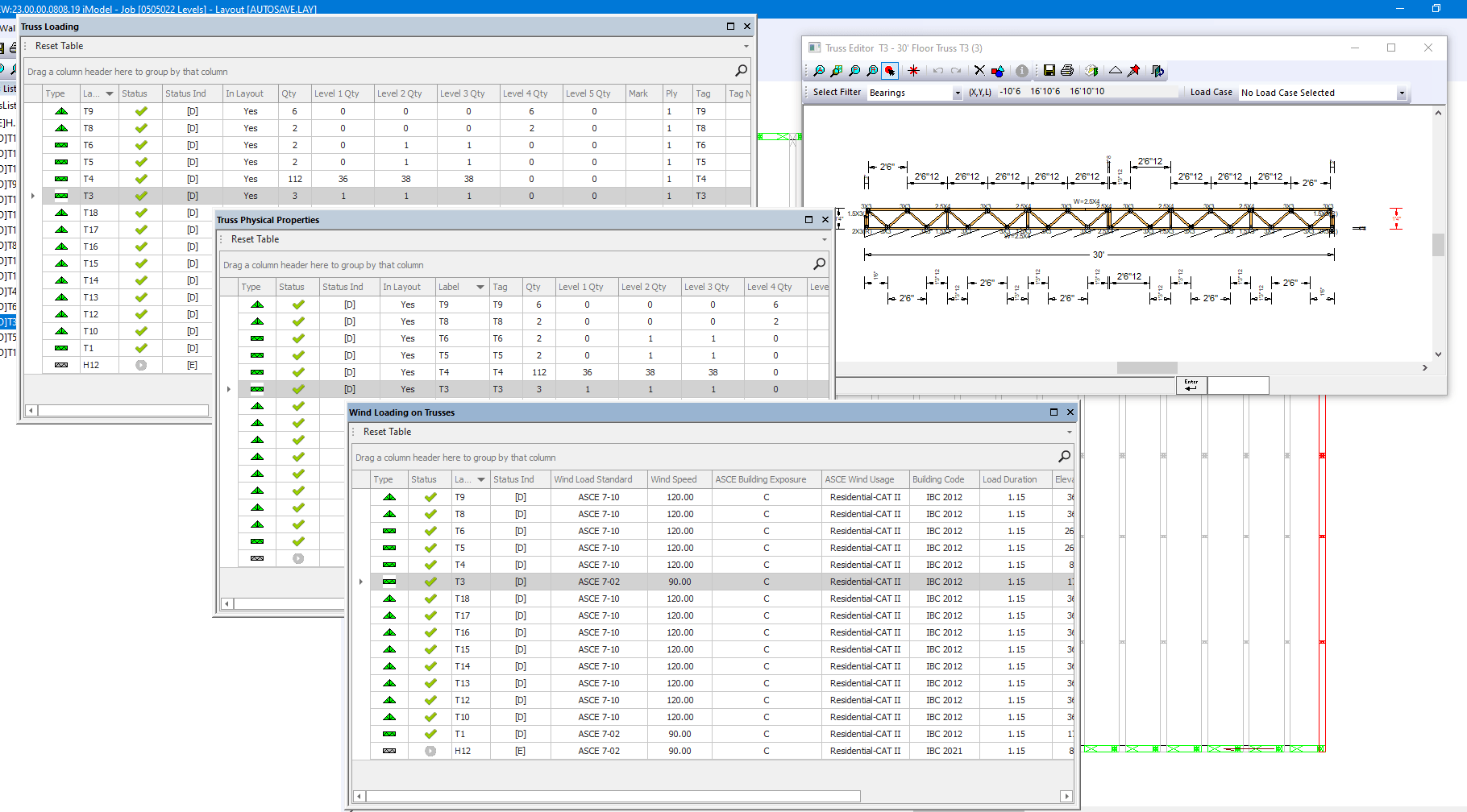Click the green status check for truss T9
Screen dimensions: 1467x812
(139, 110)
